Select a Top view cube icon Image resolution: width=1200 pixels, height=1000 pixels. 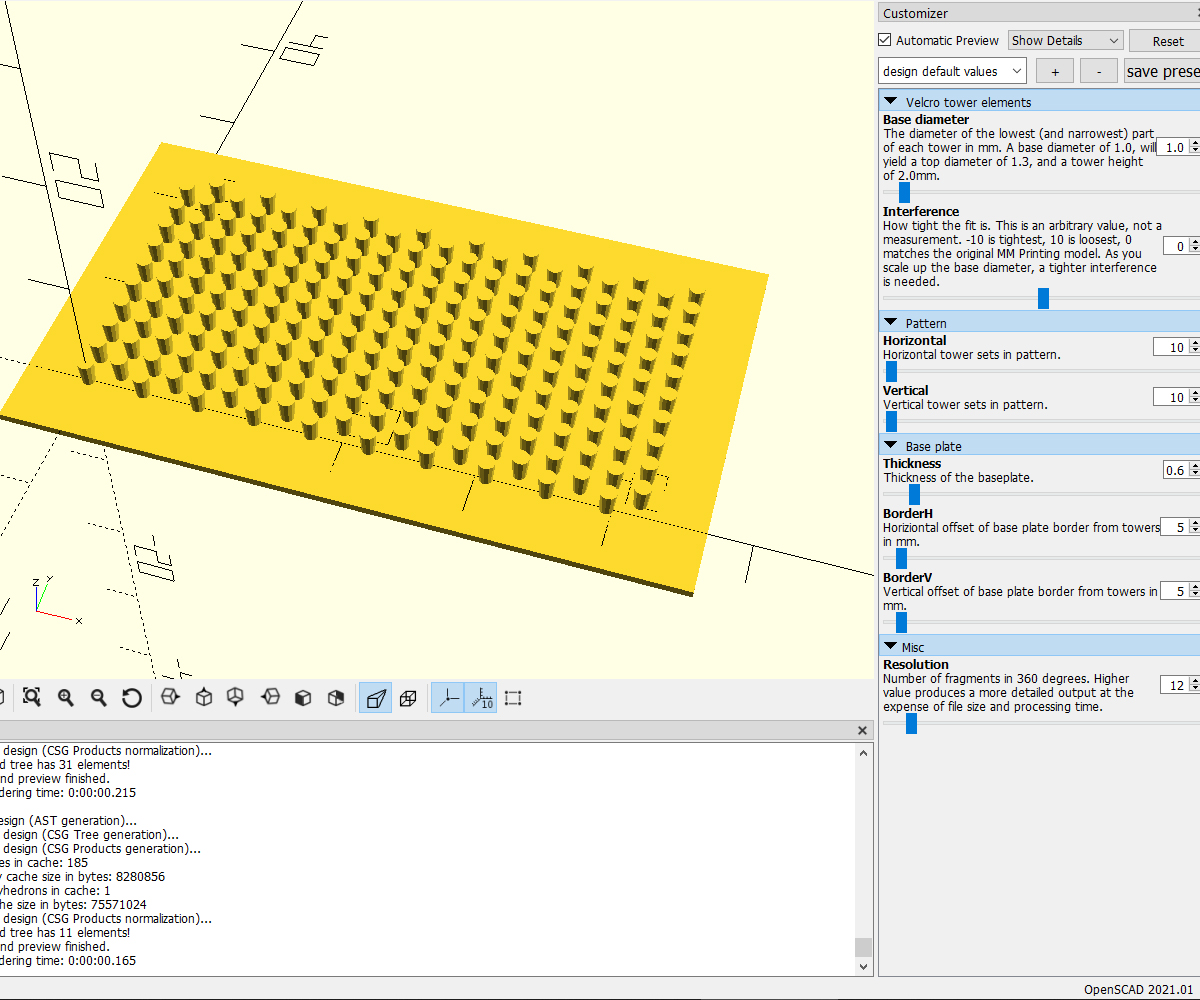click(x=204, y=697)
